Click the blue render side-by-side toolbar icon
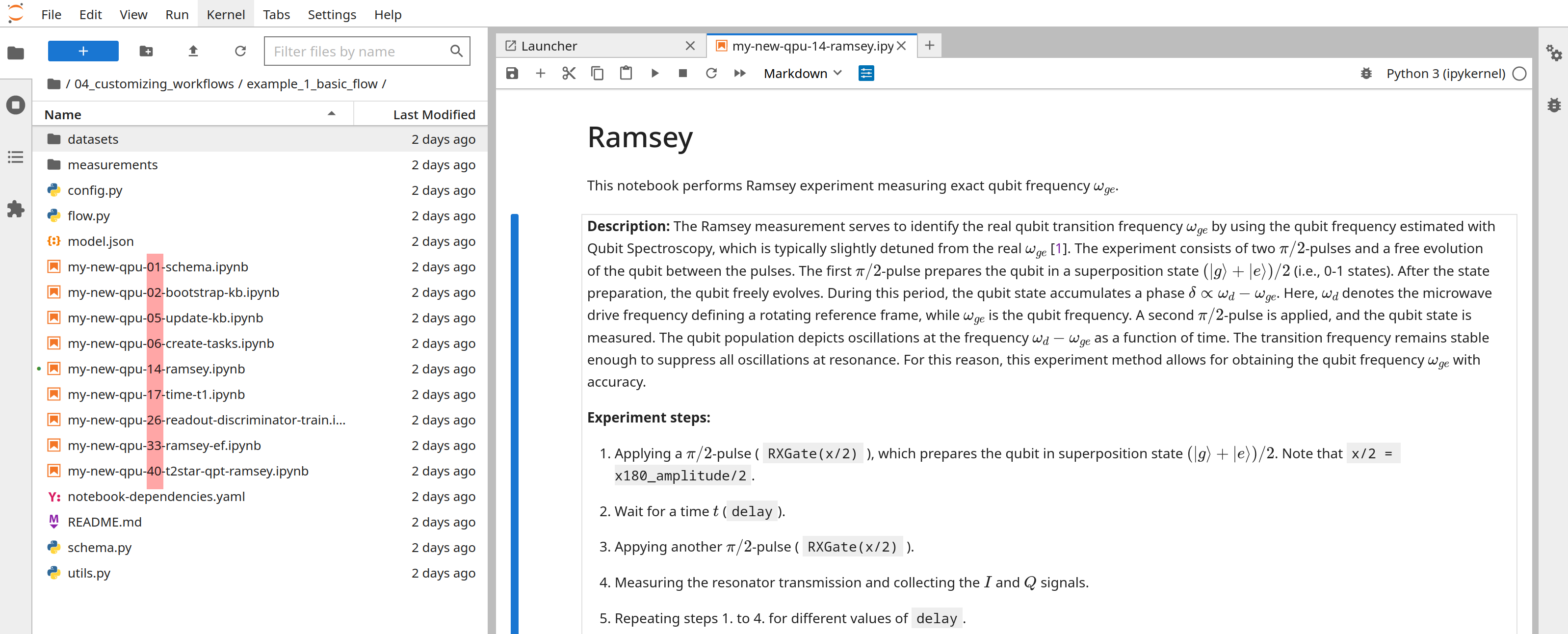 [x=866, y=73]
